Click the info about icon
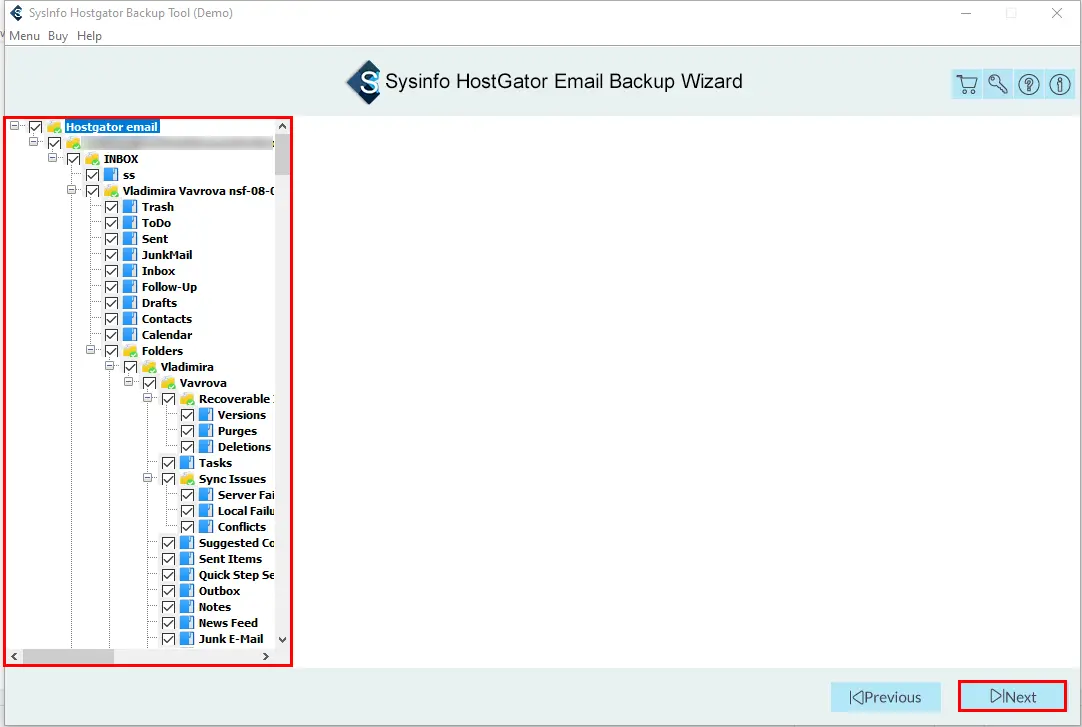1082x727 pixels. tap(1060, 84)
